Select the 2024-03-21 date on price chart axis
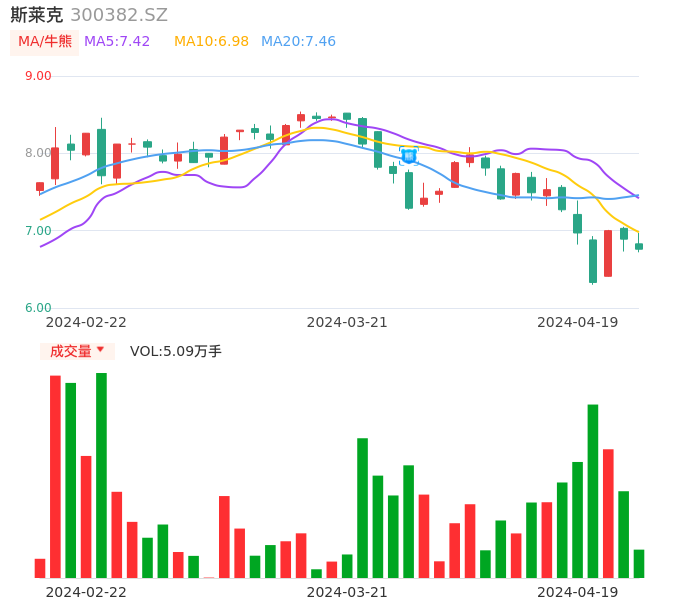This screenshot has height=606, width=686. (347, 322)
